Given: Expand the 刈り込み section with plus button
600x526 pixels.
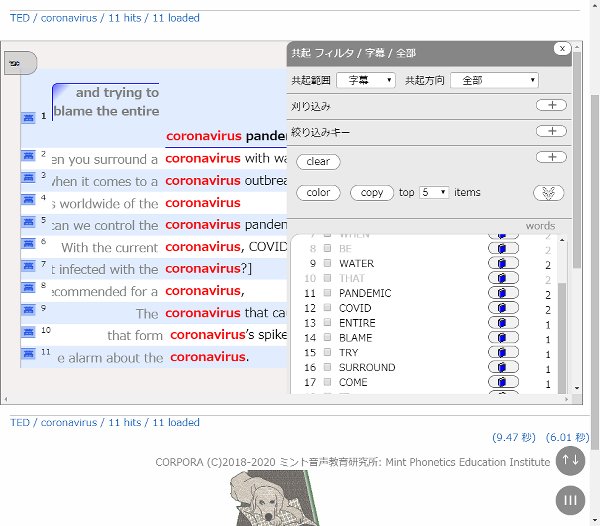Looking at the screenshot, I should coord(551,105).
